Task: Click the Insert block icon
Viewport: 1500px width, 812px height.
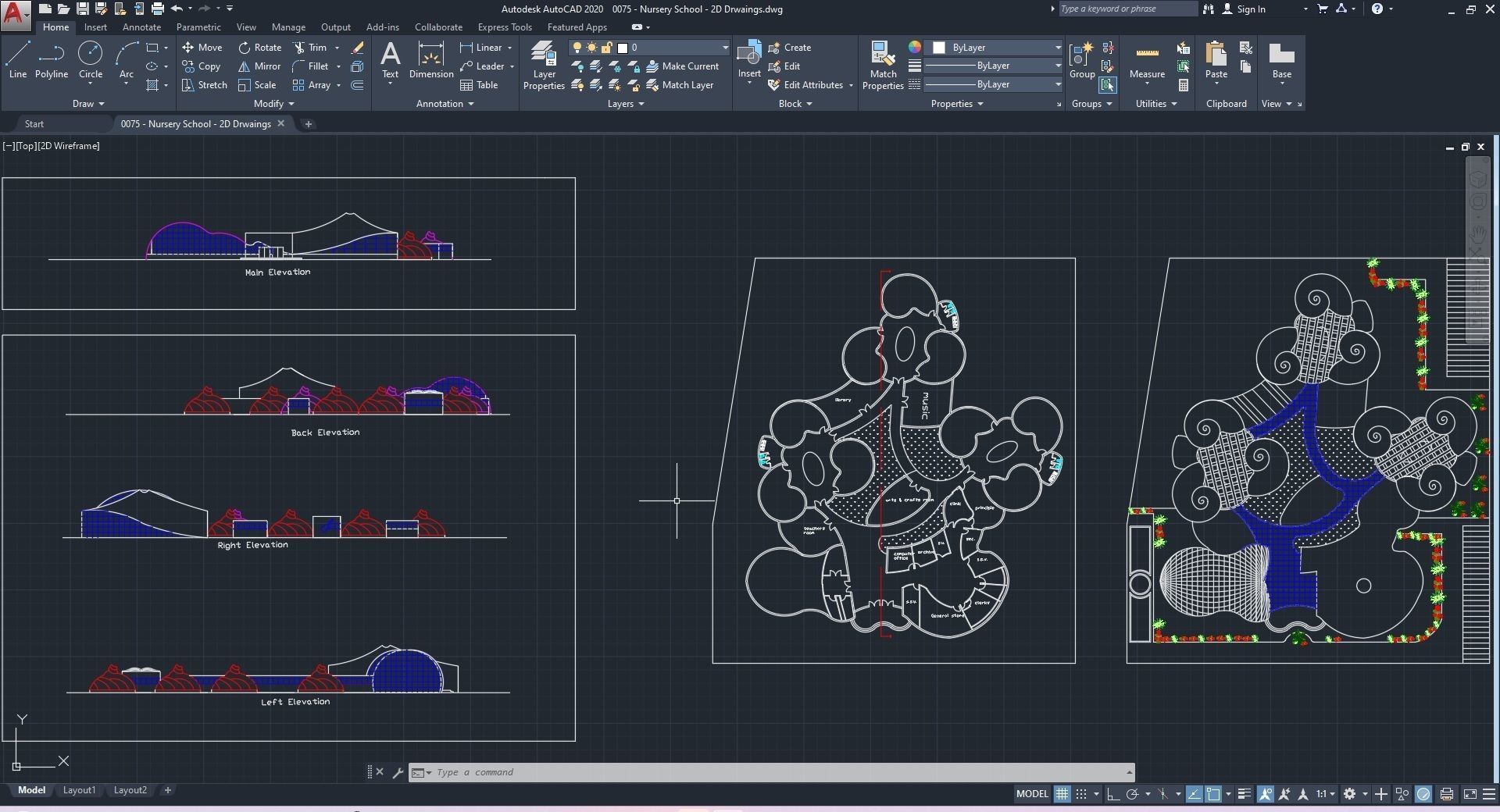Action: (749, 60)
